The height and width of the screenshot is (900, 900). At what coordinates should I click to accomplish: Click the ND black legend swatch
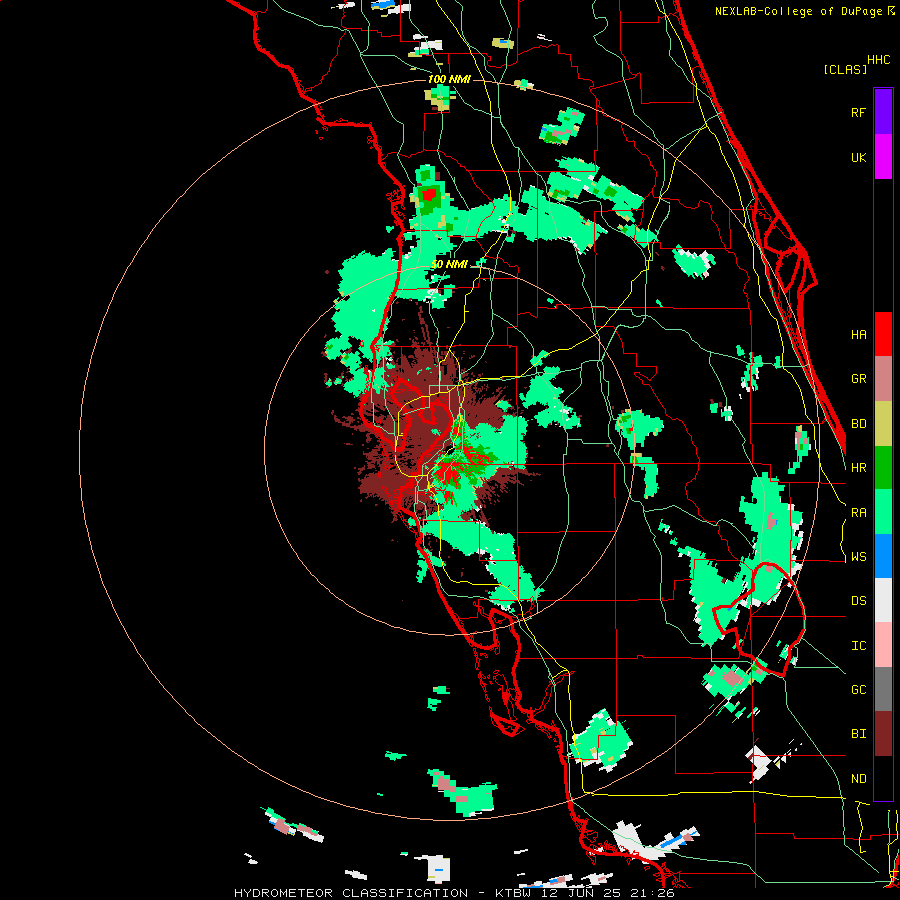[x=883, y=778]
